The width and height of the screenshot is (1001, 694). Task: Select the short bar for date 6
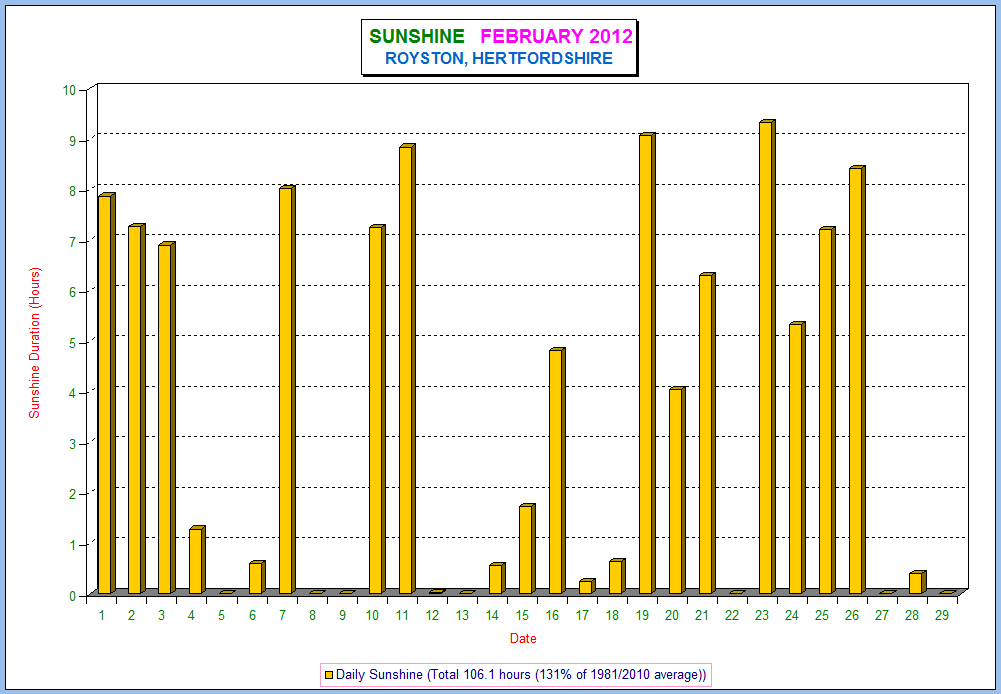(257, 577)
